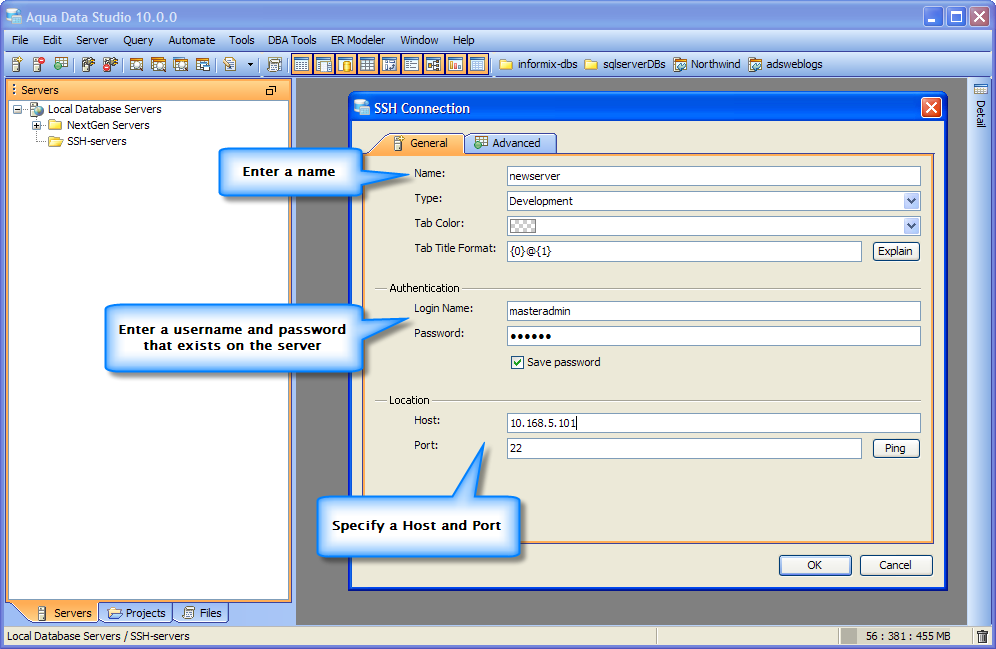This screenshot has height=649, width=996.
Task: Click the highlighted icon with yellow database cylinder
Action: 346,64
